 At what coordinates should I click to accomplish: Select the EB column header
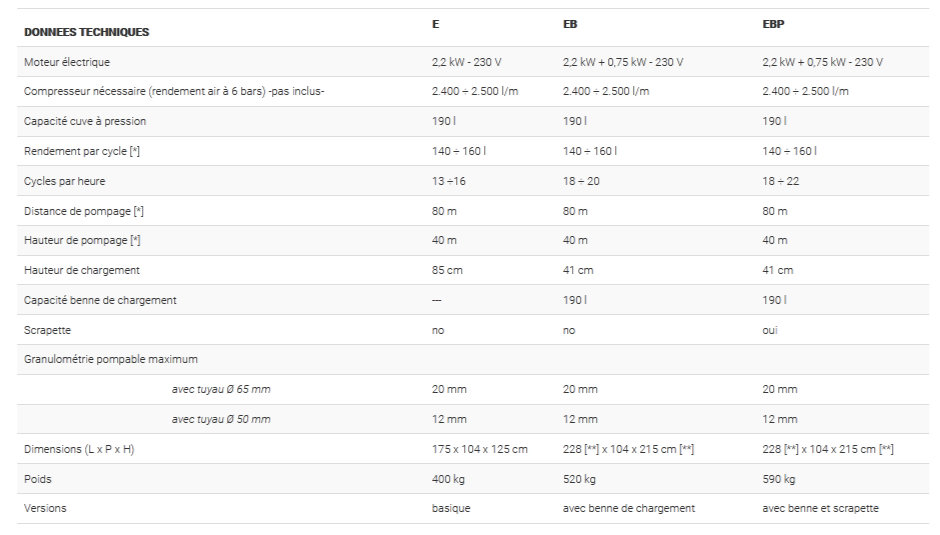tap(569, 24)
